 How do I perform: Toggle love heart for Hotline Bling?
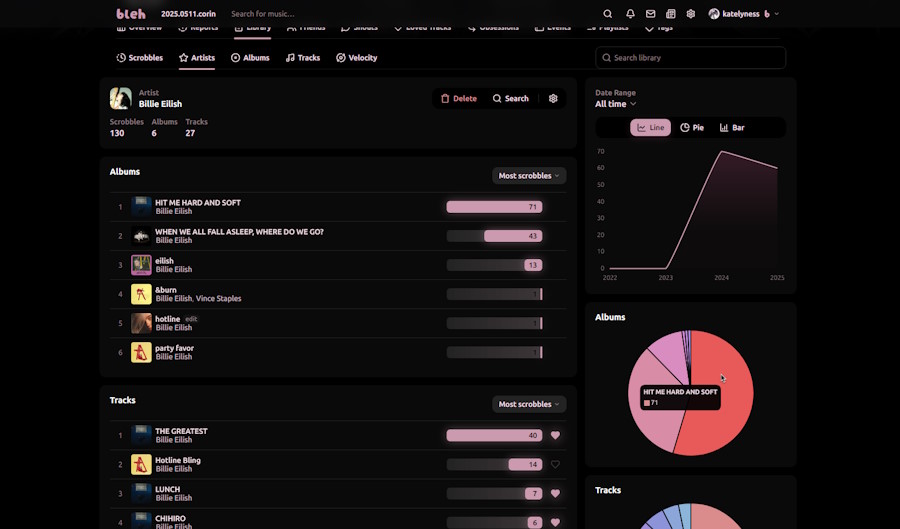(x=556, y=465)
